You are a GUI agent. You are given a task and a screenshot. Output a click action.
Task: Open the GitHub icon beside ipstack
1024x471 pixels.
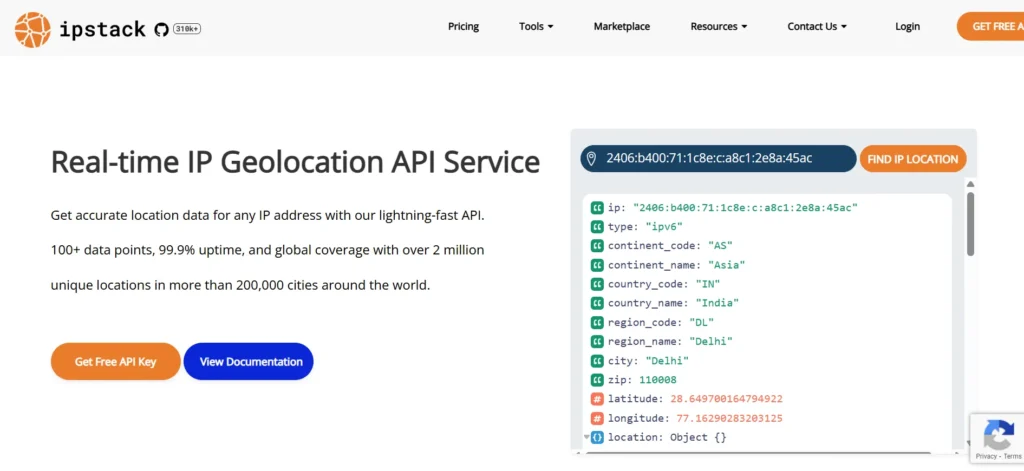[x=161, y=29]
